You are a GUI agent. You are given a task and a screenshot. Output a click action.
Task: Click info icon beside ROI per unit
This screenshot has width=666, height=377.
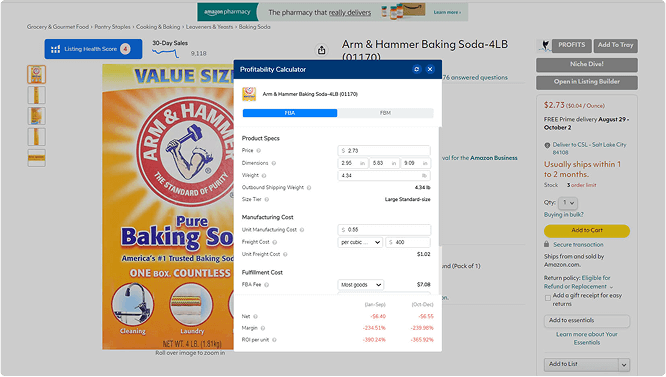[274, 340]
